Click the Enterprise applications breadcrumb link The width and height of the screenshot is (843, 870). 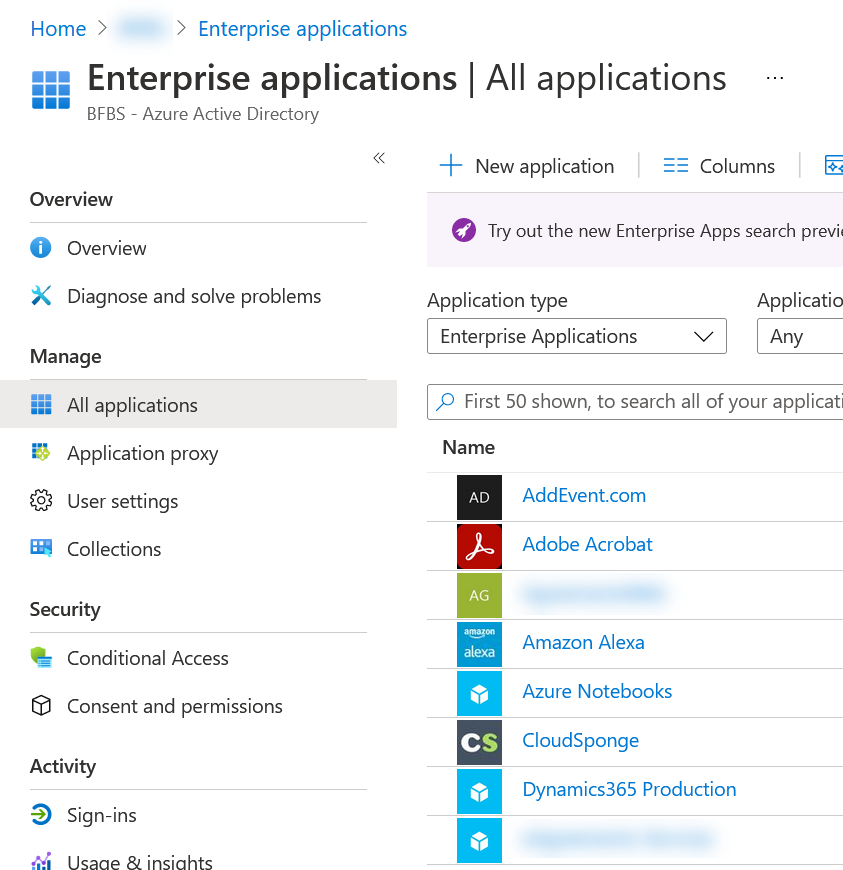302,29
